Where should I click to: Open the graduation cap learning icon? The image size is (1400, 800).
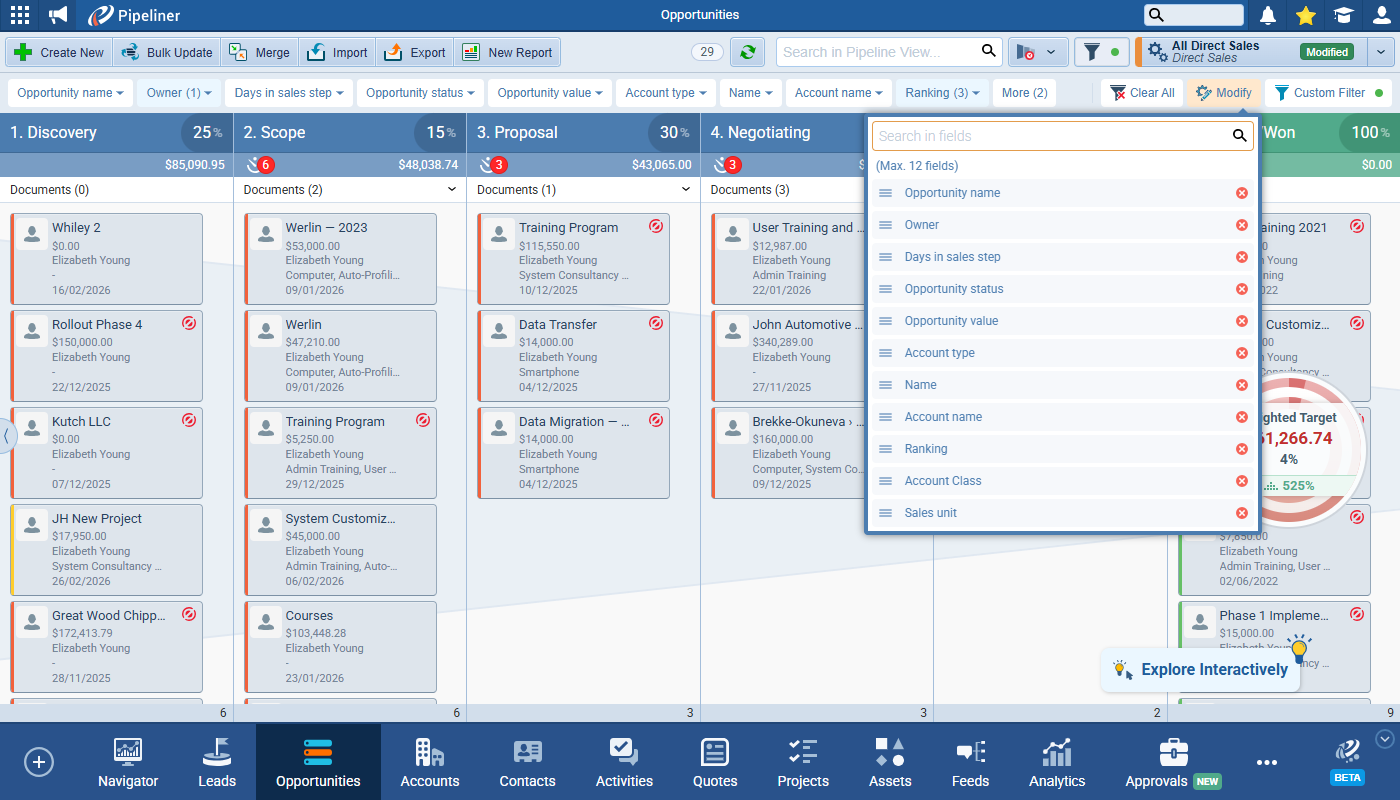pos(1343,15)
